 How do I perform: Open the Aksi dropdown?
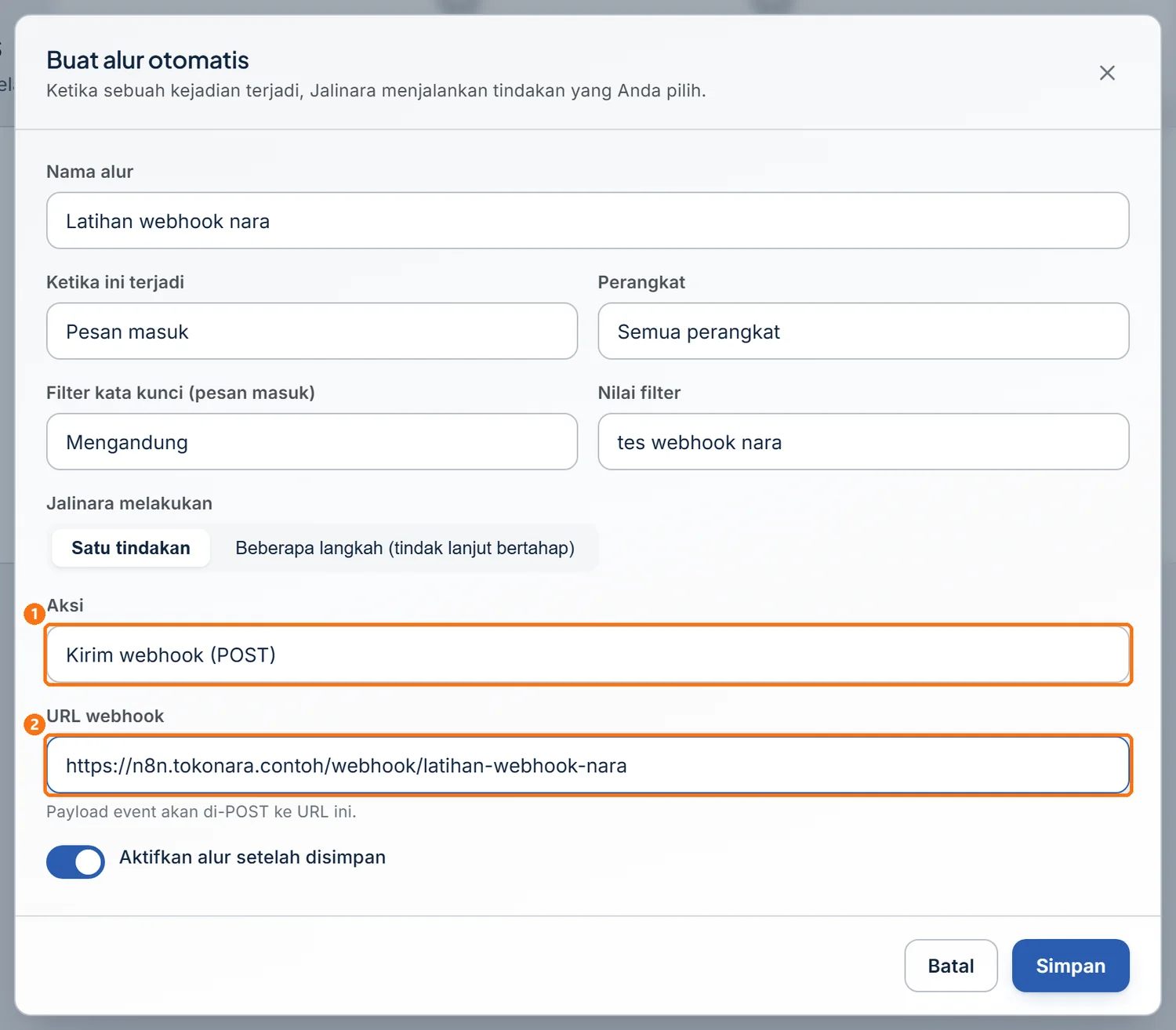click(x=587, y=655)
